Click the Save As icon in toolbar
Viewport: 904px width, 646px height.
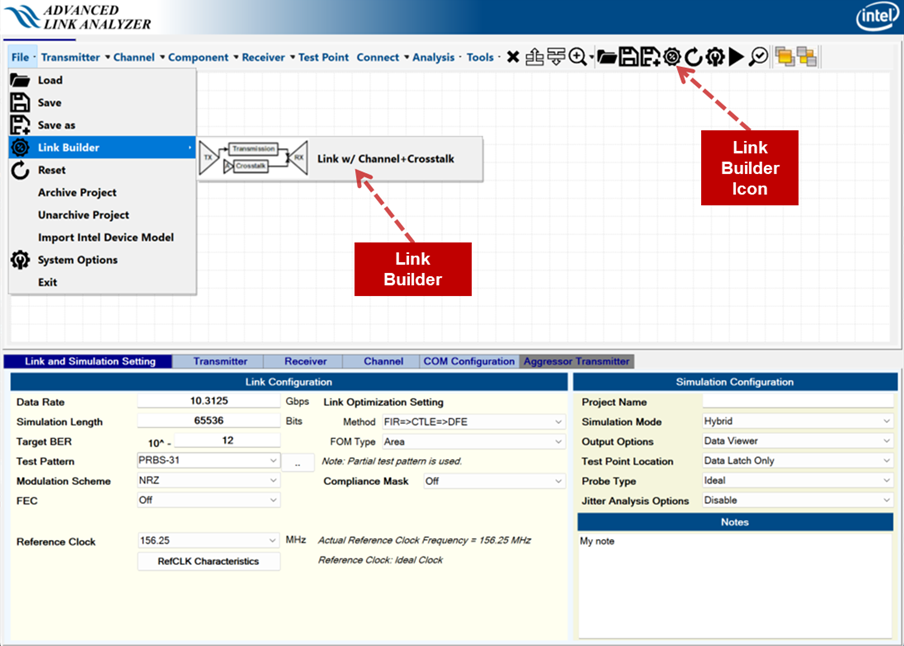click(650, 57)
